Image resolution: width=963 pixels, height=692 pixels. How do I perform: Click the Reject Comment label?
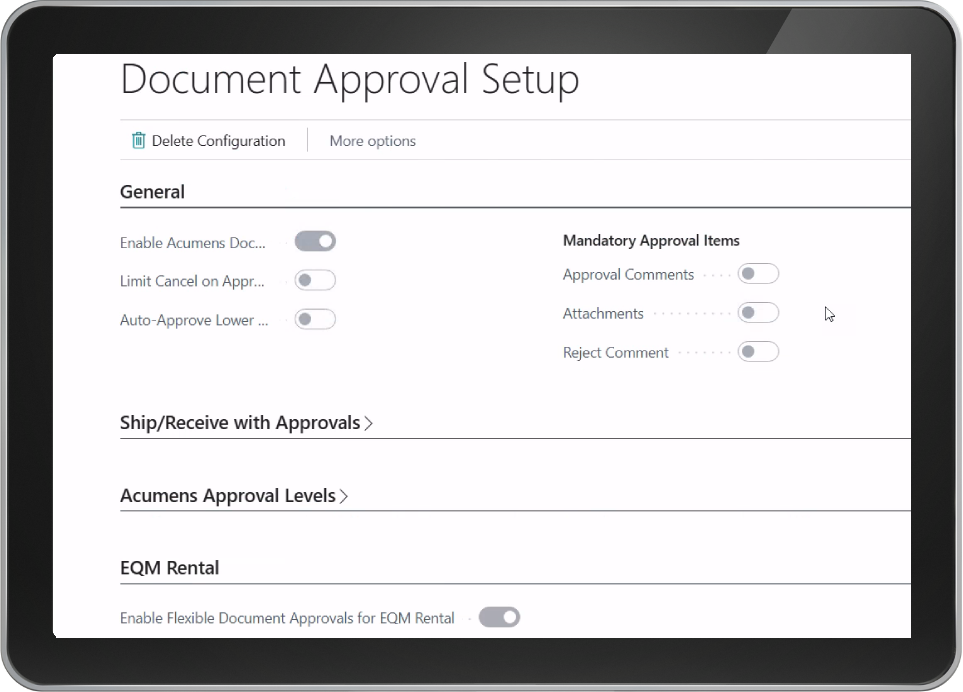pyautogui.click(x=615, y=352)
